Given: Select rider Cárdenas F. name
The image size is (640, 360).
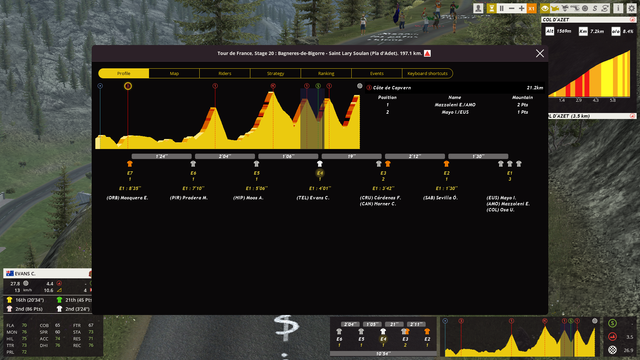Looking at the screenshot, I should [x=380, y=198].
